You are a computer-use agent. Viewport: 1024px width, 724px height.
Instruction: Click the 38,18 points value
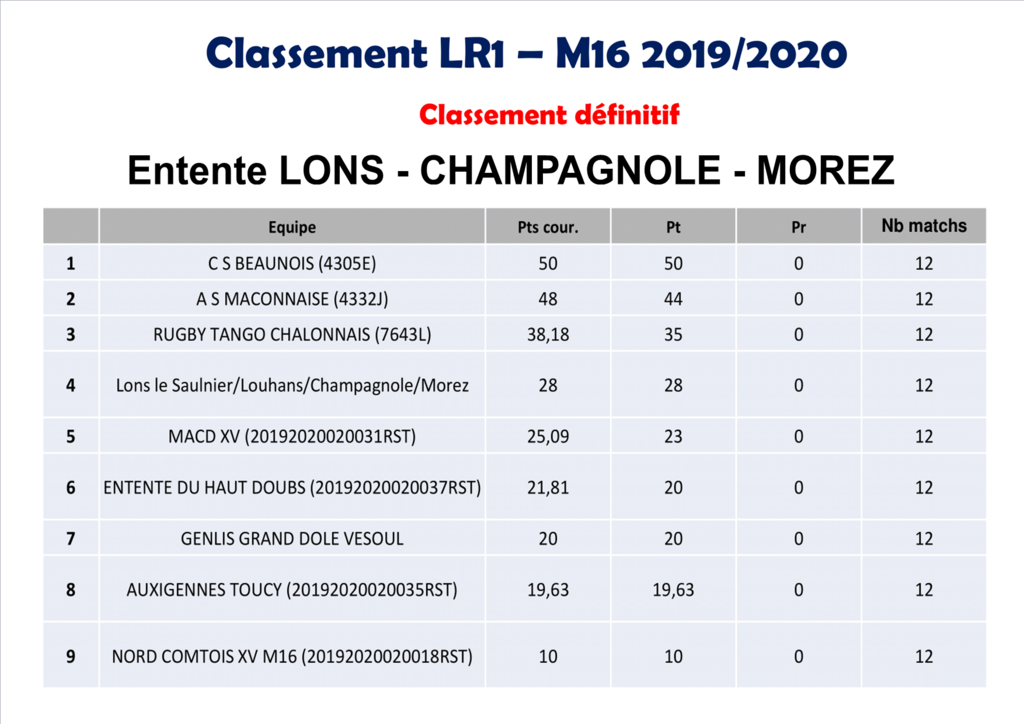click(548, 335)
